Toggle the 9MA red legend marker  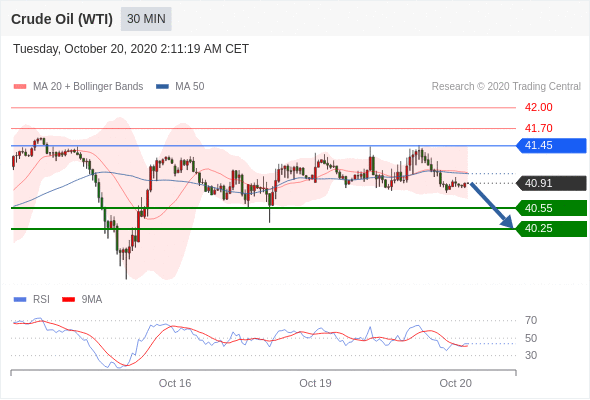(68, 300)
